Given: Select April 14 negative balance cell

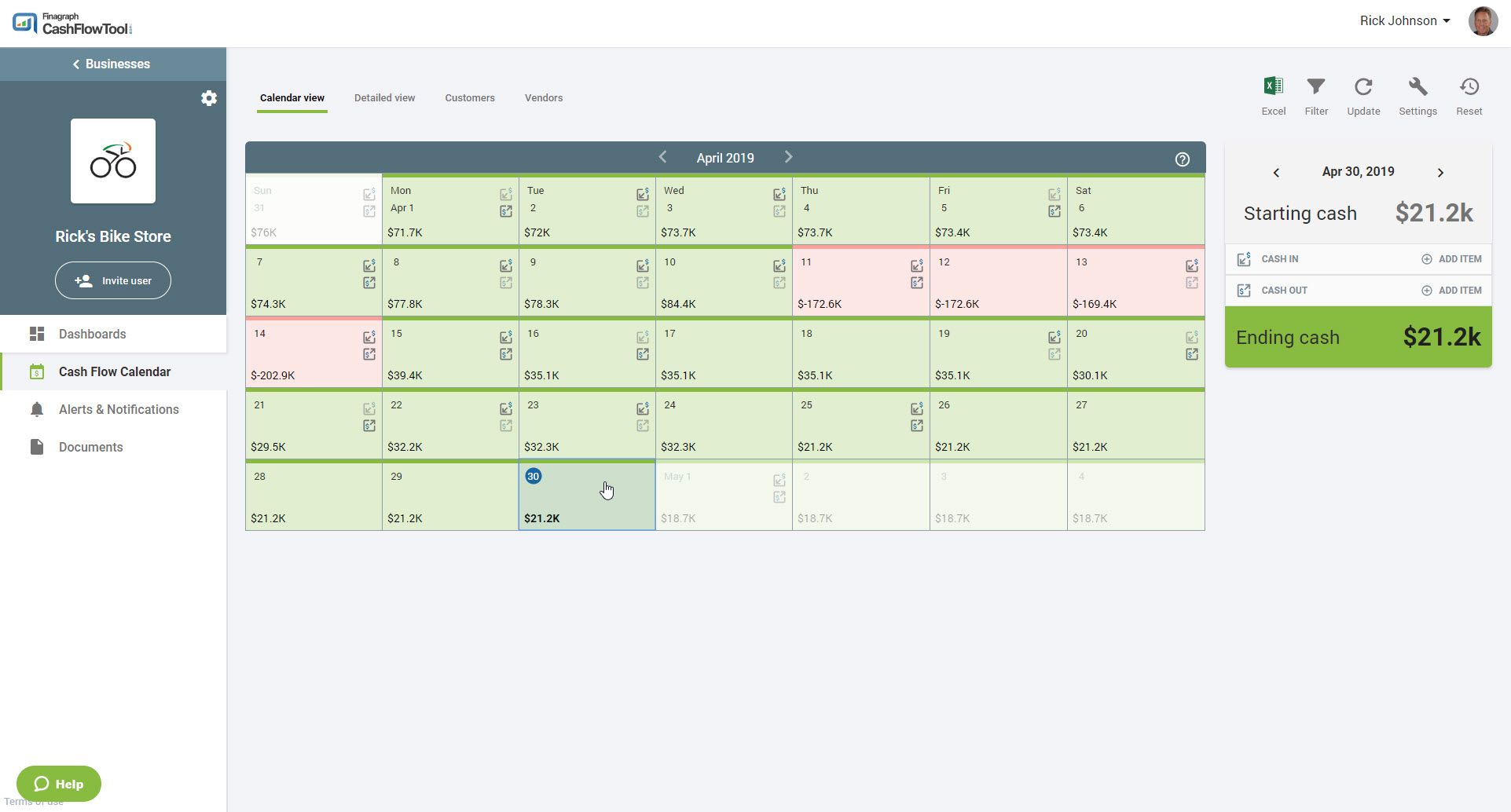Looking at the screenshot, I should click(x=314, y=353).
